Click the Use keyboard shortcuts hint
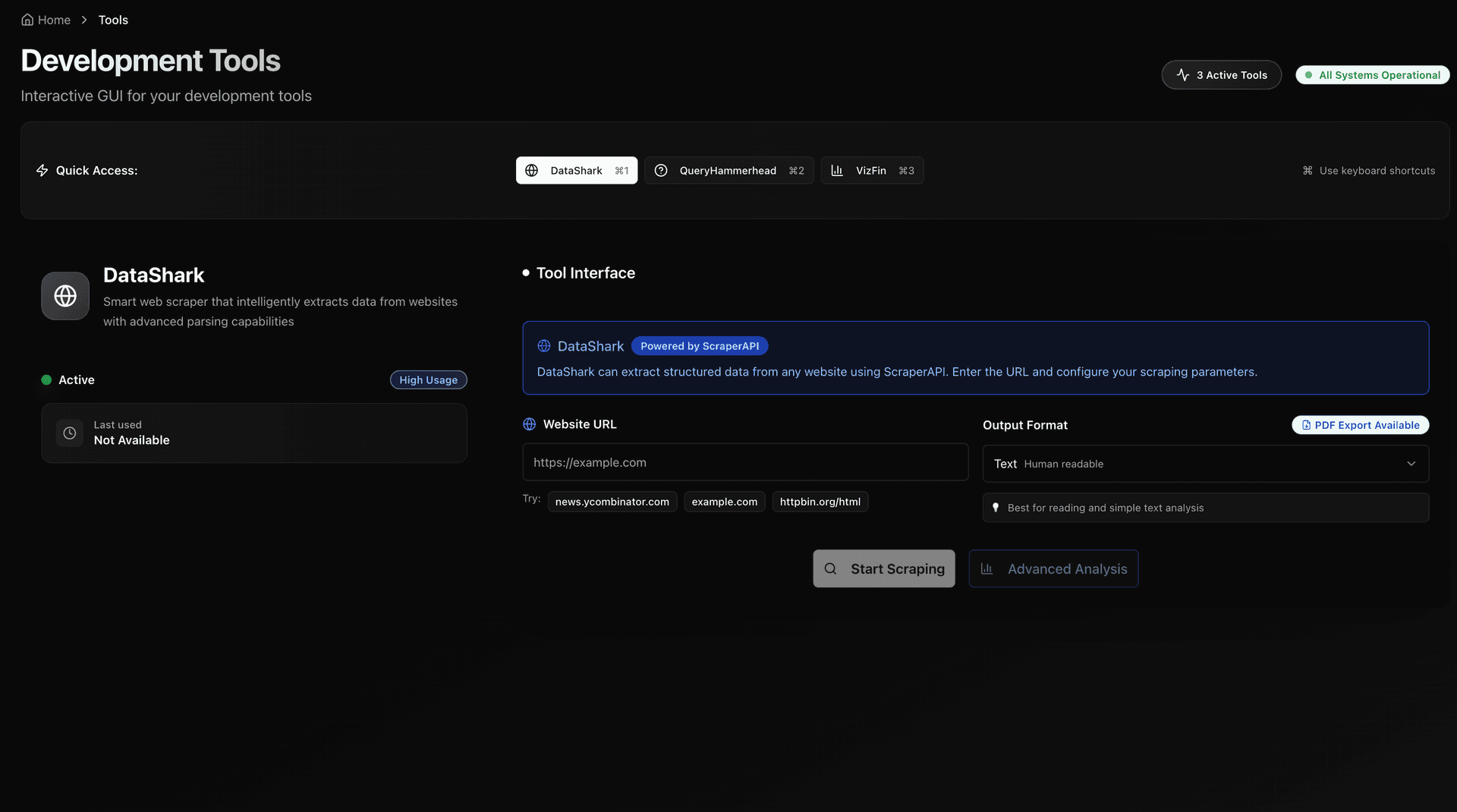 click(1368, 170)
